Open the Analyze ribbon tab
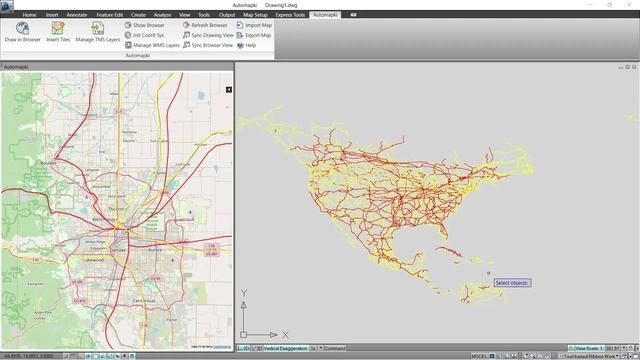640x360 pixels. 162,15
